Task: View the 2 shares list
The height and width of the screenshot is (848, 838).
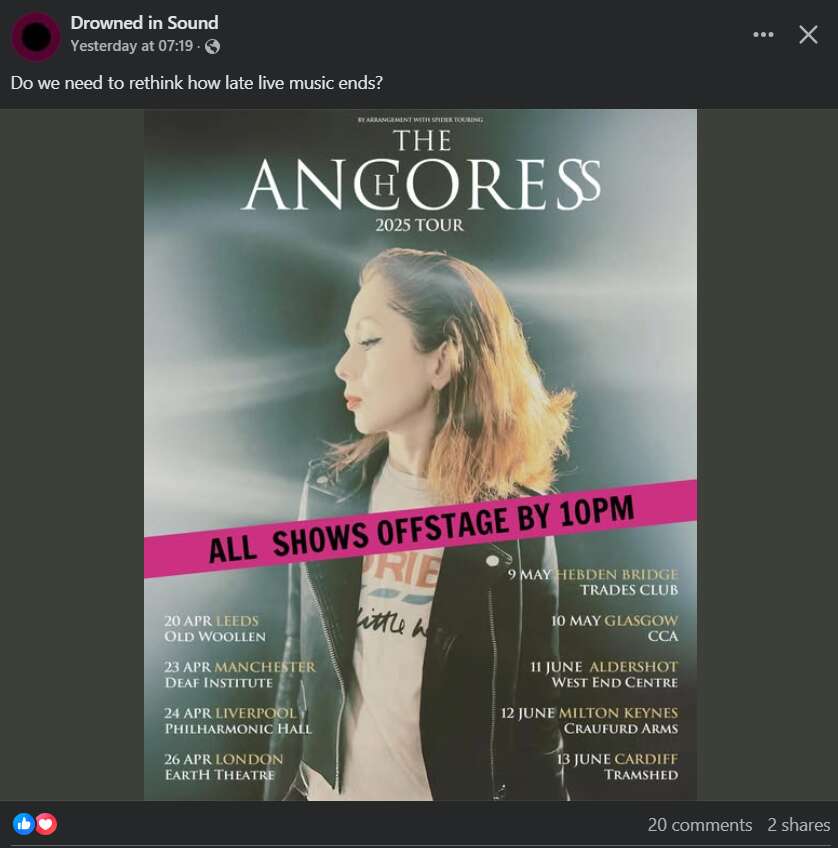Action: click(x=799, y=825)
